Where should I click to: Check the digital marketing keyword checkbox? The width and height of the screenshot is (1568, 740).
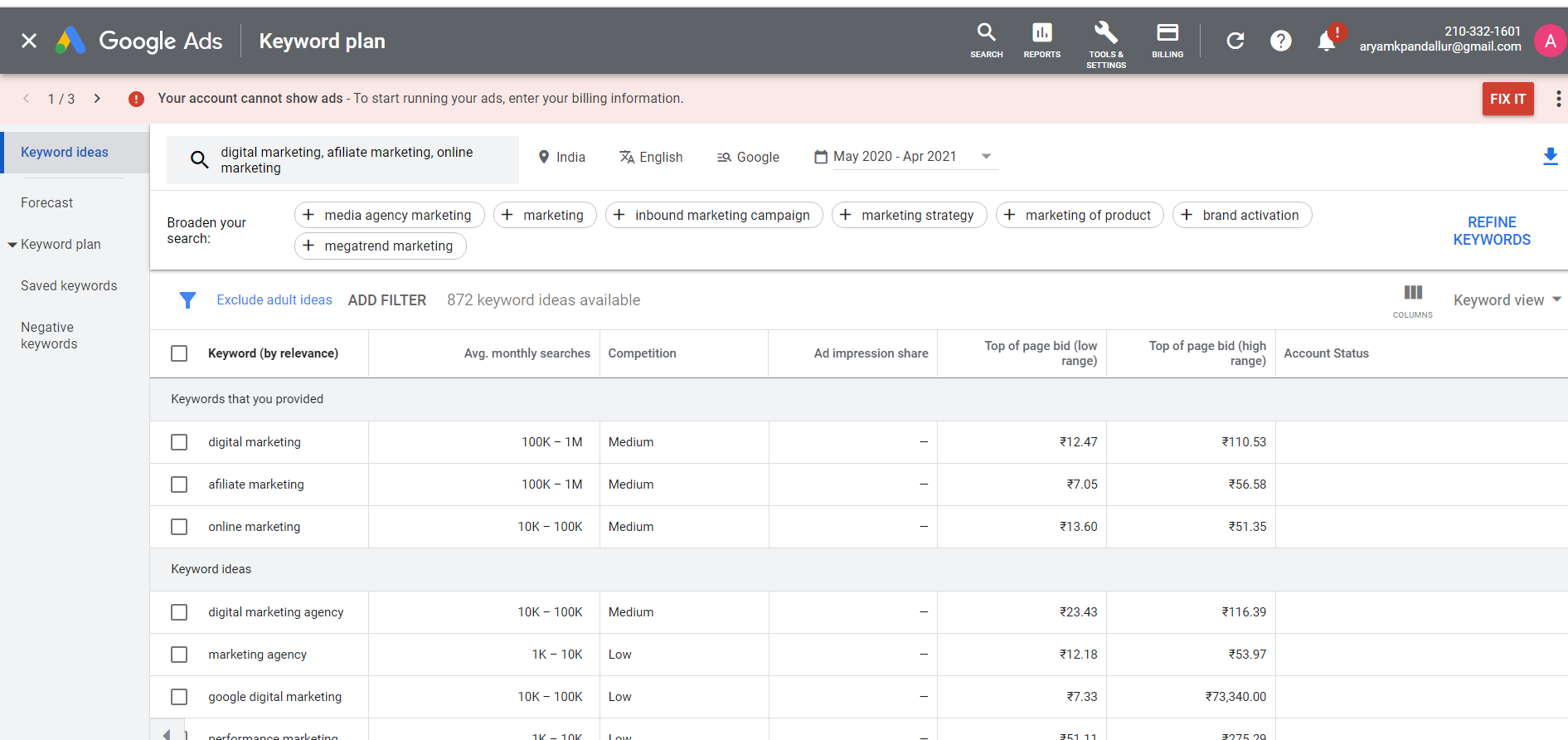tap(179, 442)
